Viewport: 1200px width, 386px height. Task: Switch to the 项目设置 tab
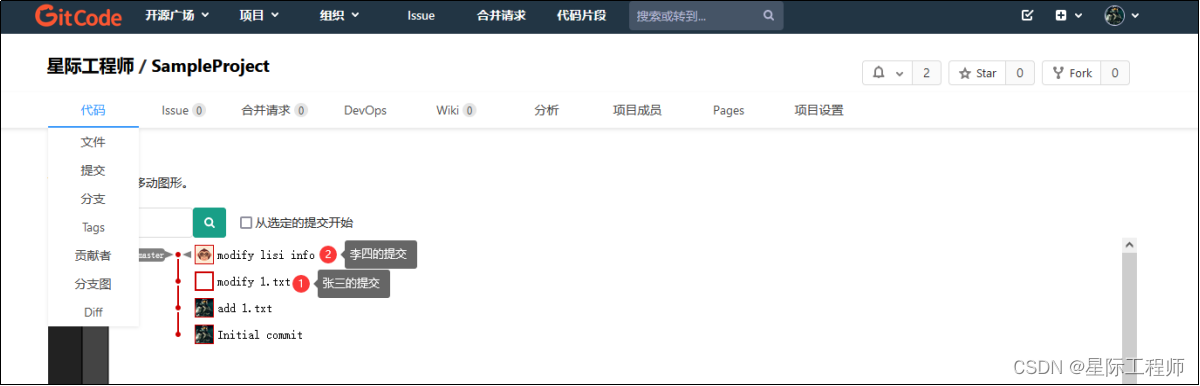(819, 110)
